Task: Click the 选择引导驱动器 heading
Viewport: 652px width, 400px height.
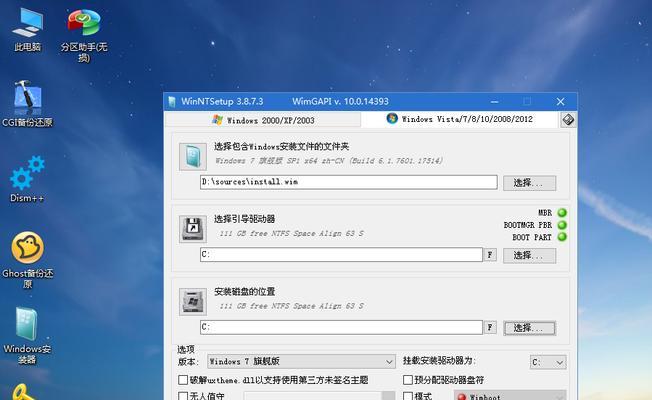Action: pos(244,219)
